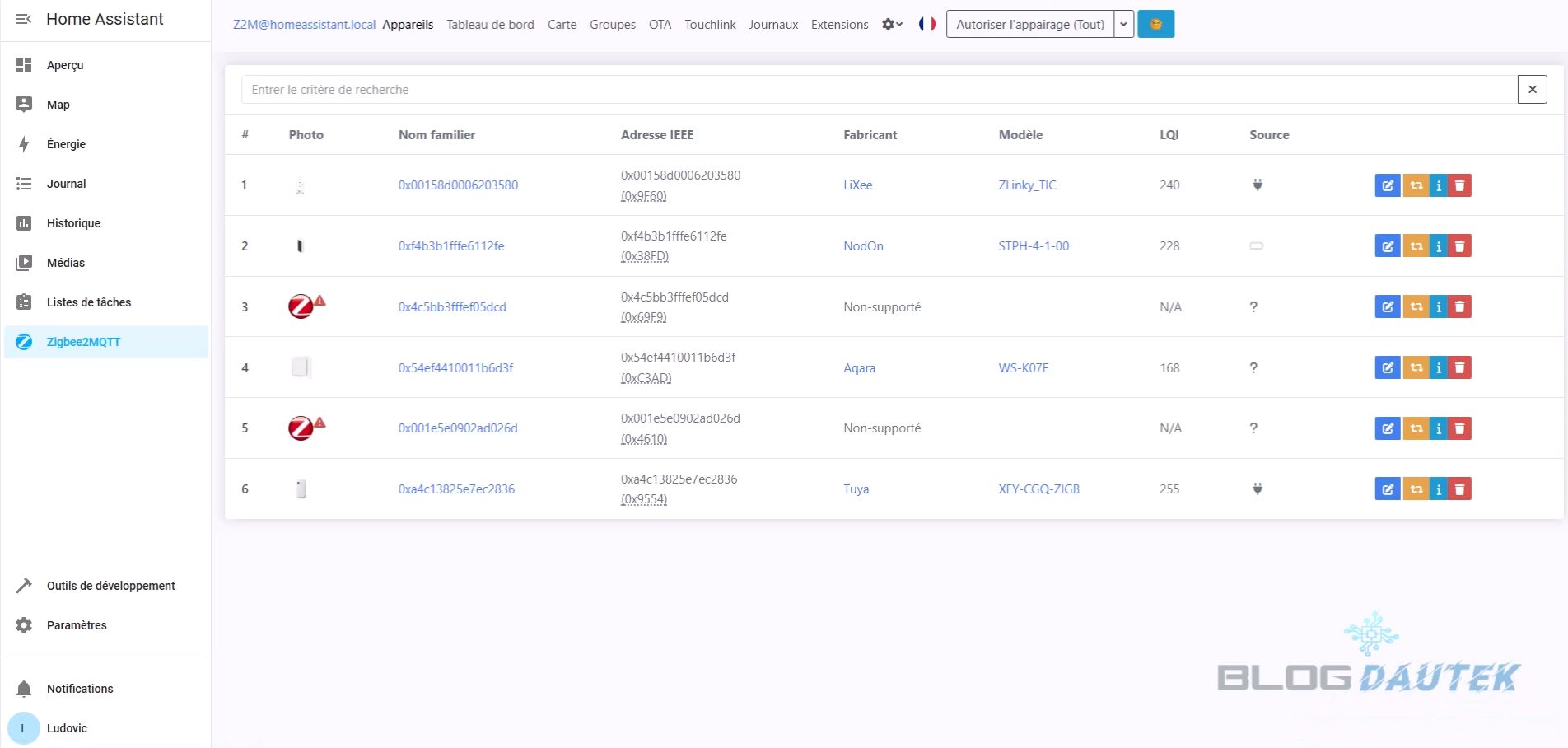Open device 0x00158d0006203580 link
Screen dimensions: 1568x748
point(458,185)
